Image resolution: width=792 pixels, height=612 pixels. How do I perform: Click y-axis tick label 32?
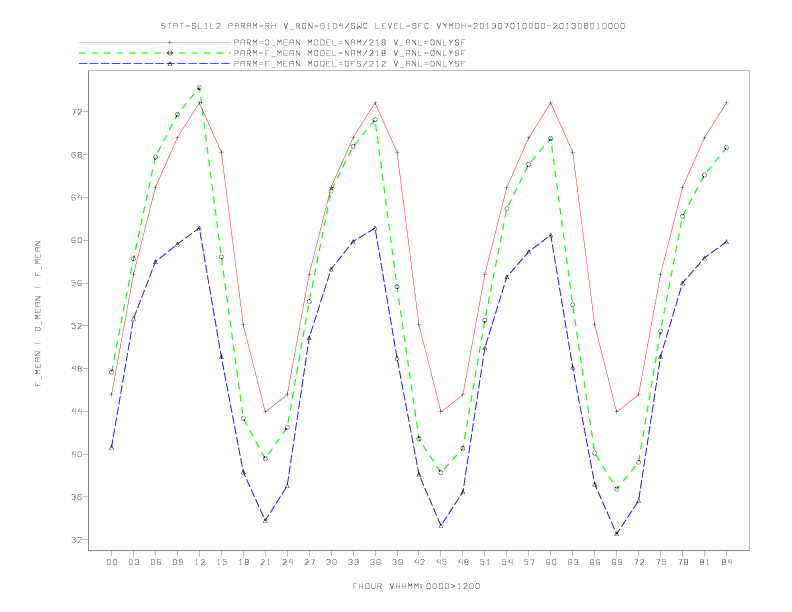coord(77,540)
